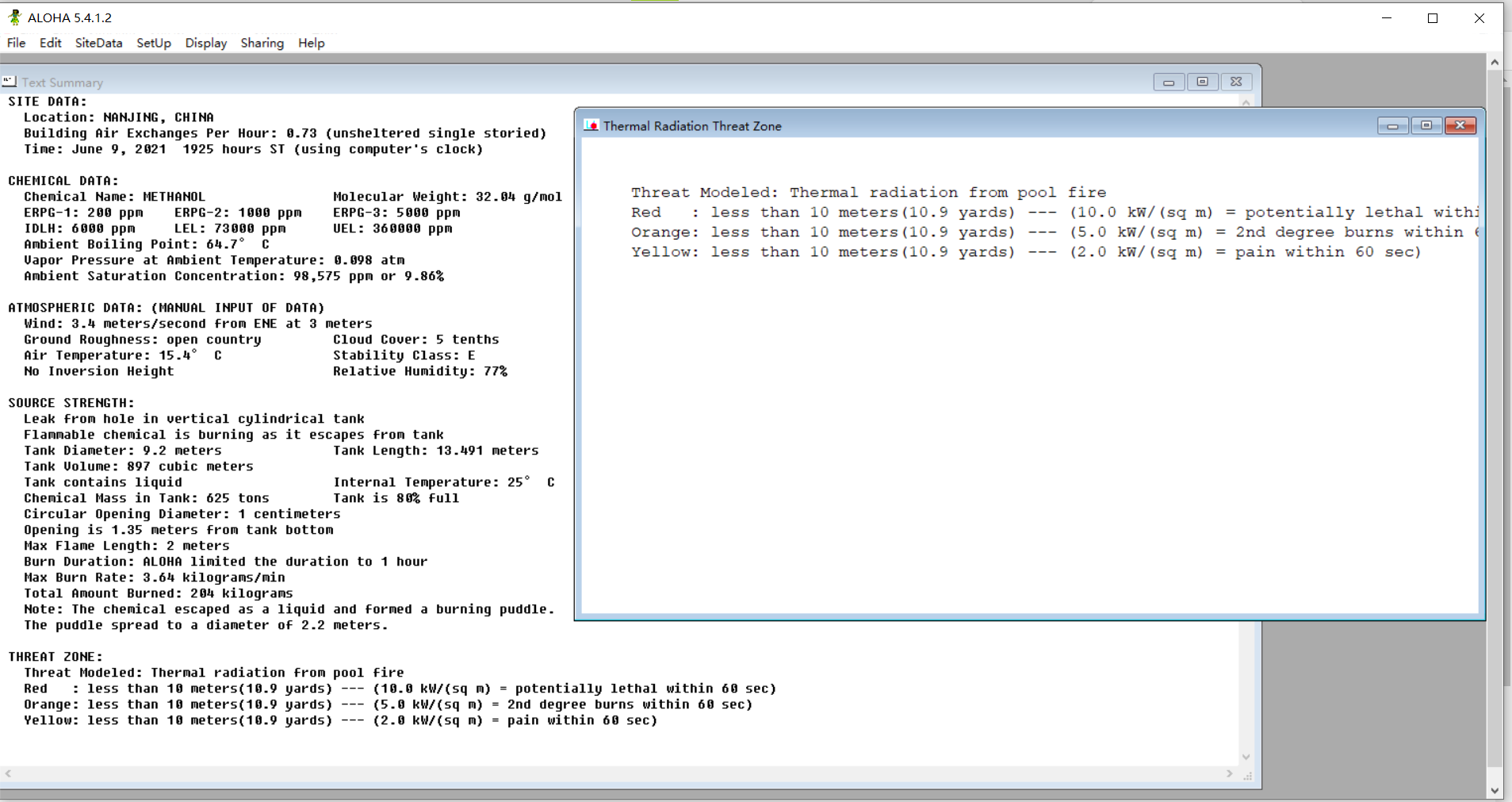Screen dimensions: 1512x802
Task: Click 'Tank Length: 13.491 meters' text
Action: [x=436, y=451]
